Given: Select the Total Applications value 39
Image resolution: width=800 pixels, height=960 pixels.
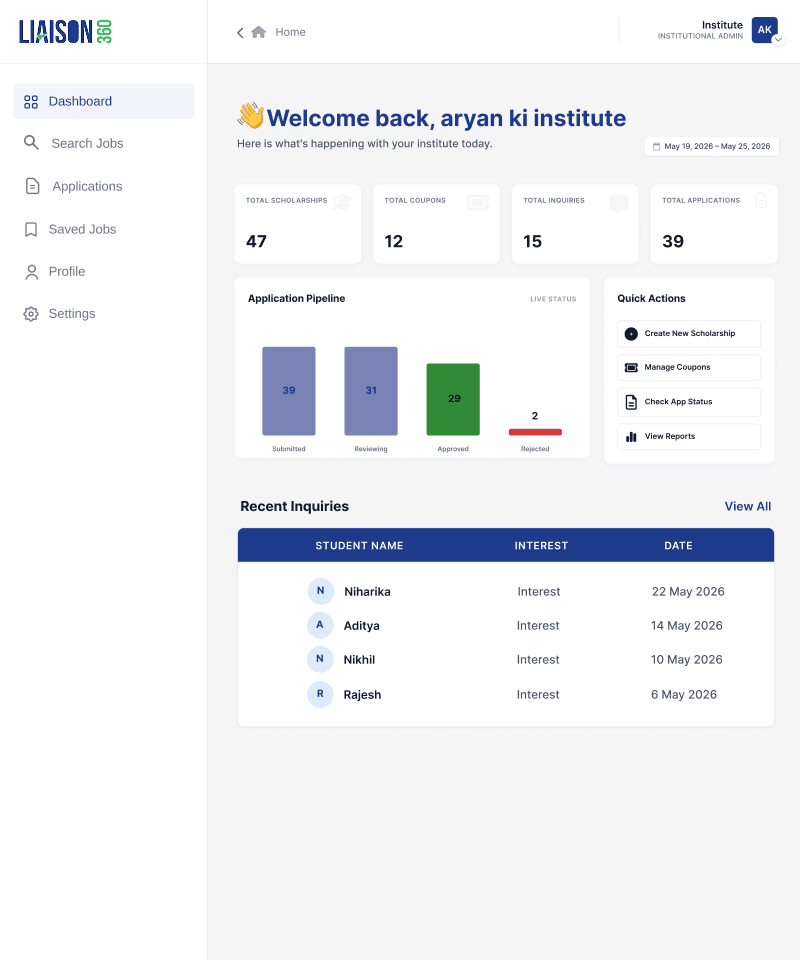Looking at the screenshot, I should 673,241.
